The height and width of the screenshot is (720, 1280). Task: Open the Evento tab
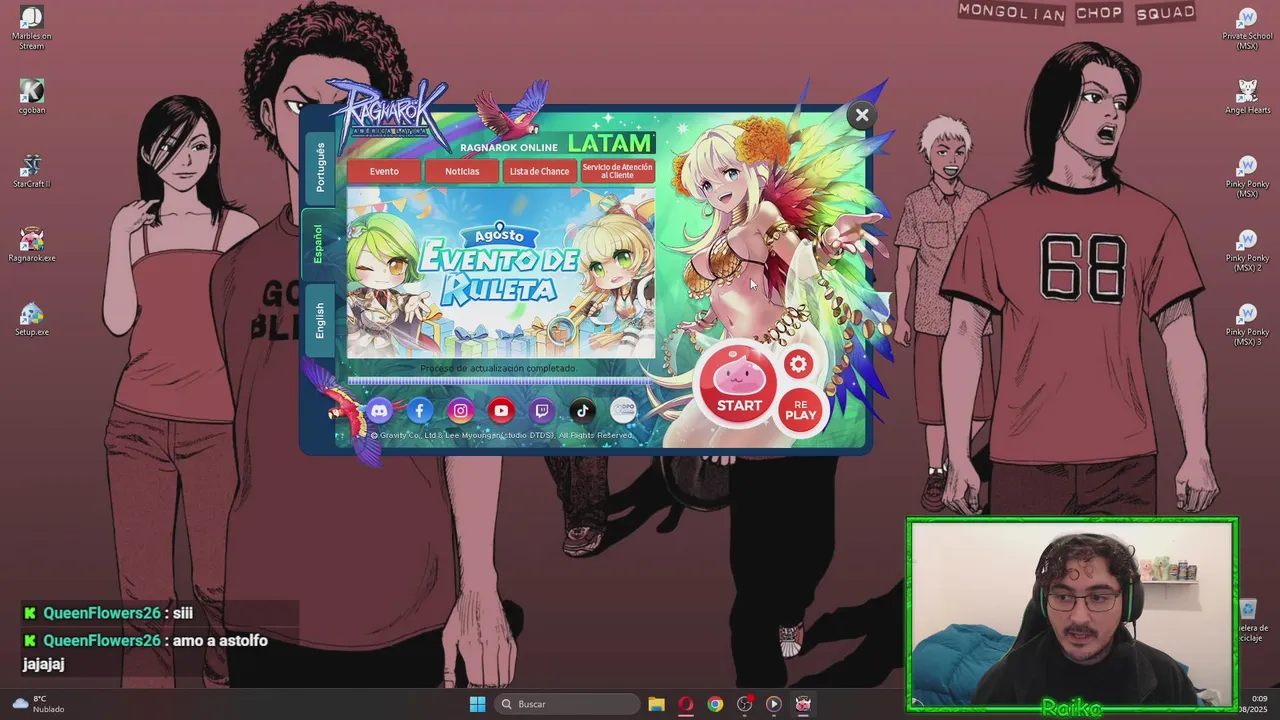tap(384, 171)
